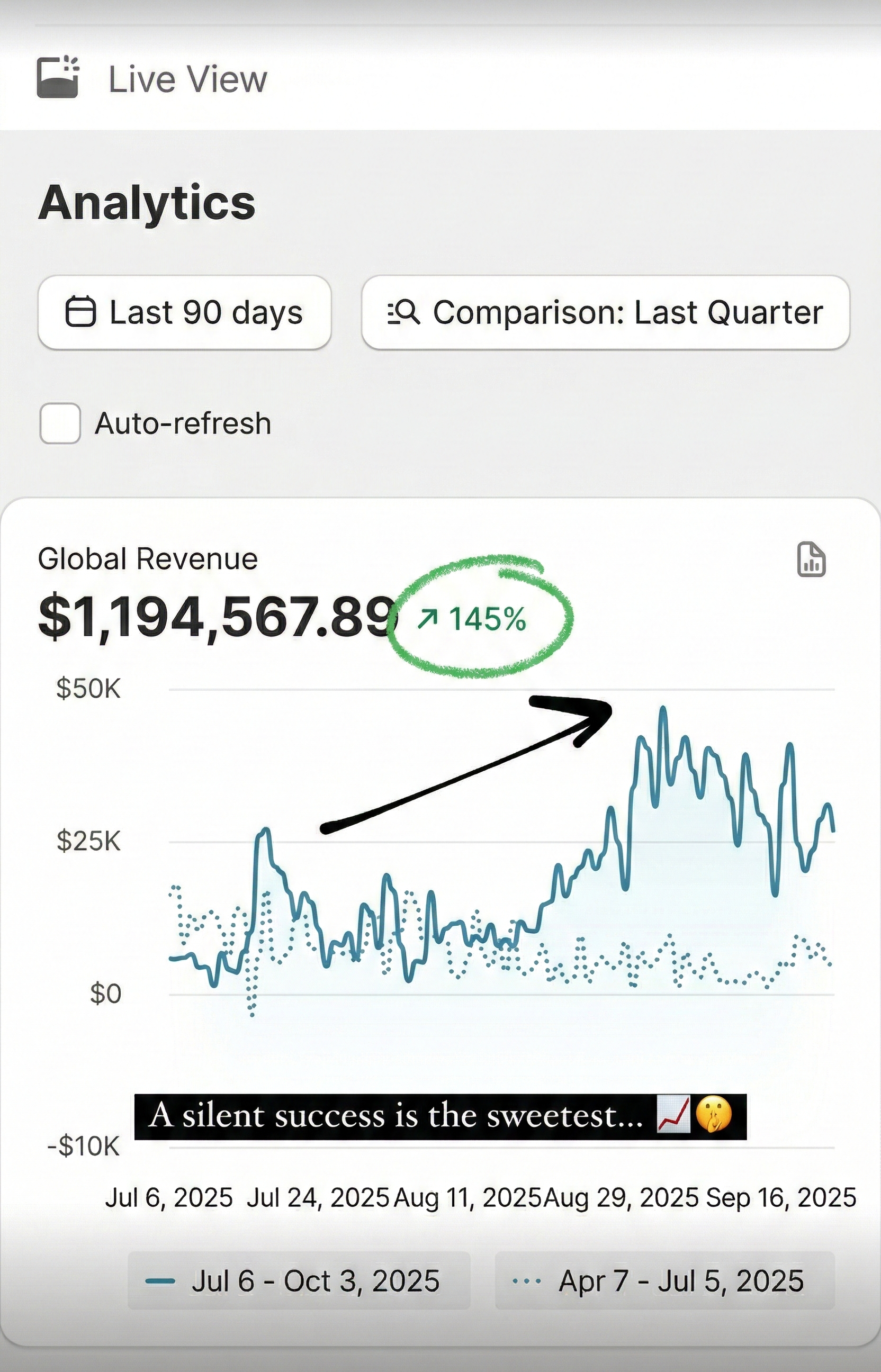
Task: Enable the Auto-refresh checkbox
Action: click(x=59, y=423)
